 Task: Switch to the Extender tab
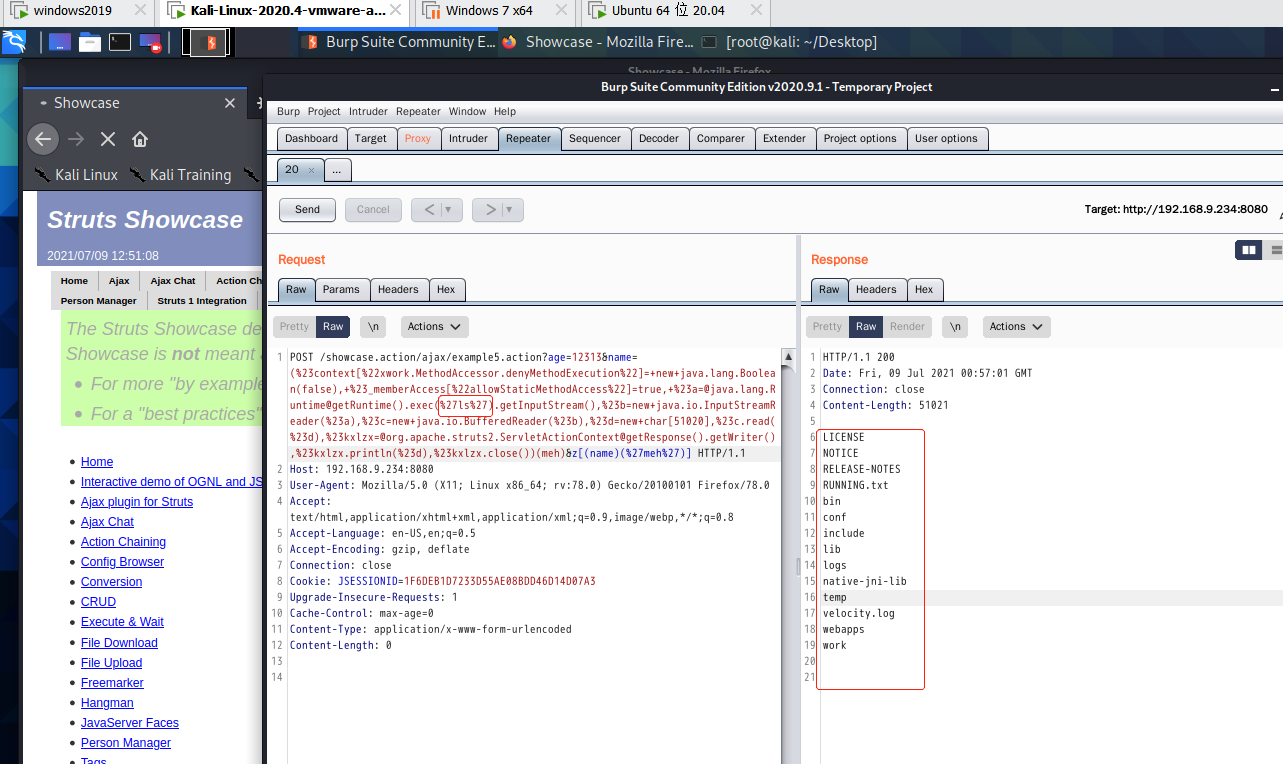(784, 138)
